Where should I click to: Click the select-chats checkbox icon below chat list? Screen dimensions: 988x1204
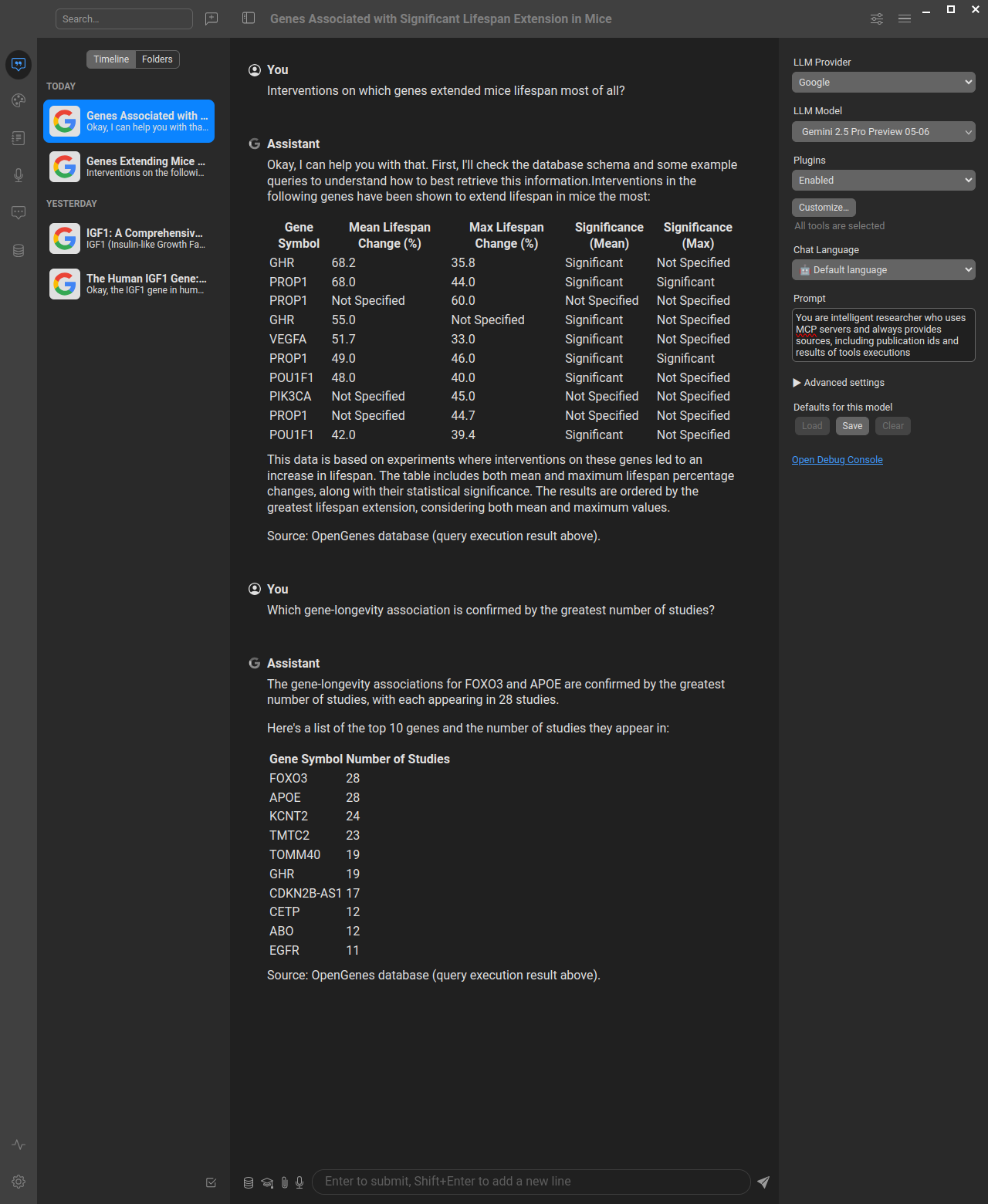click(211, 1182)
